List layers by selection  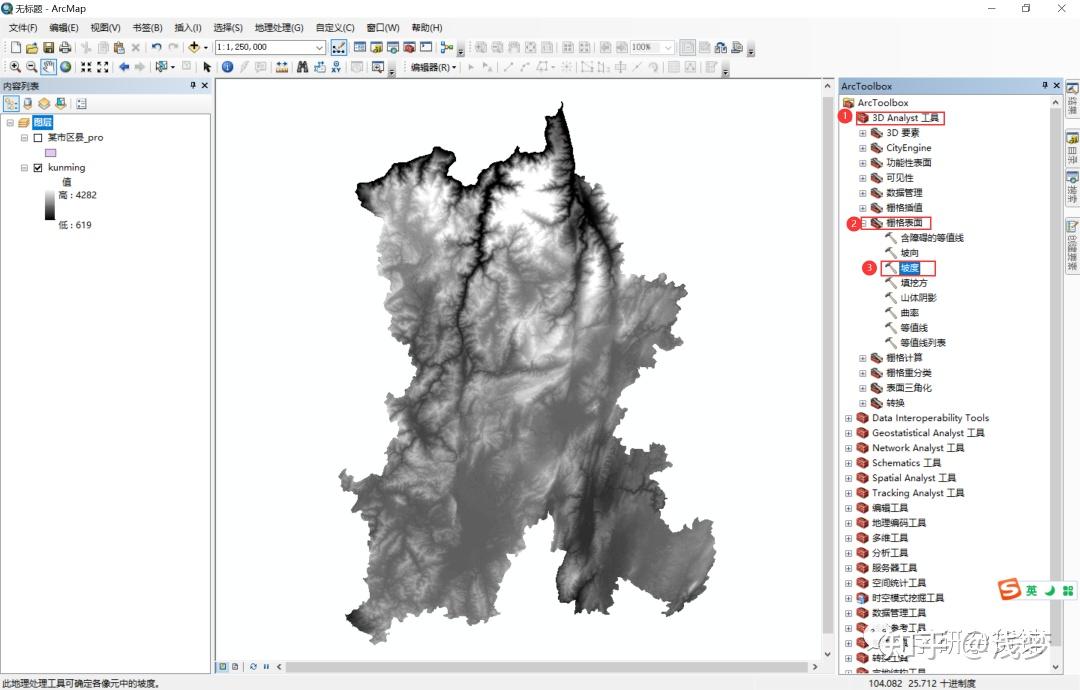[61, 104]
